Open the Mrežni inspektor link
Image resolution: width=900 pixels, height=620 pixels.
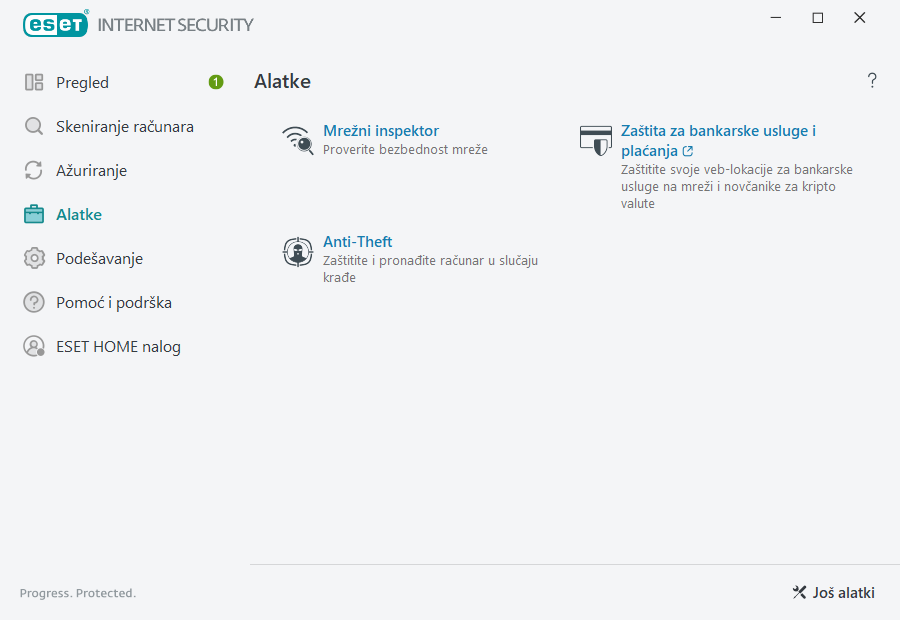(380, 130)
